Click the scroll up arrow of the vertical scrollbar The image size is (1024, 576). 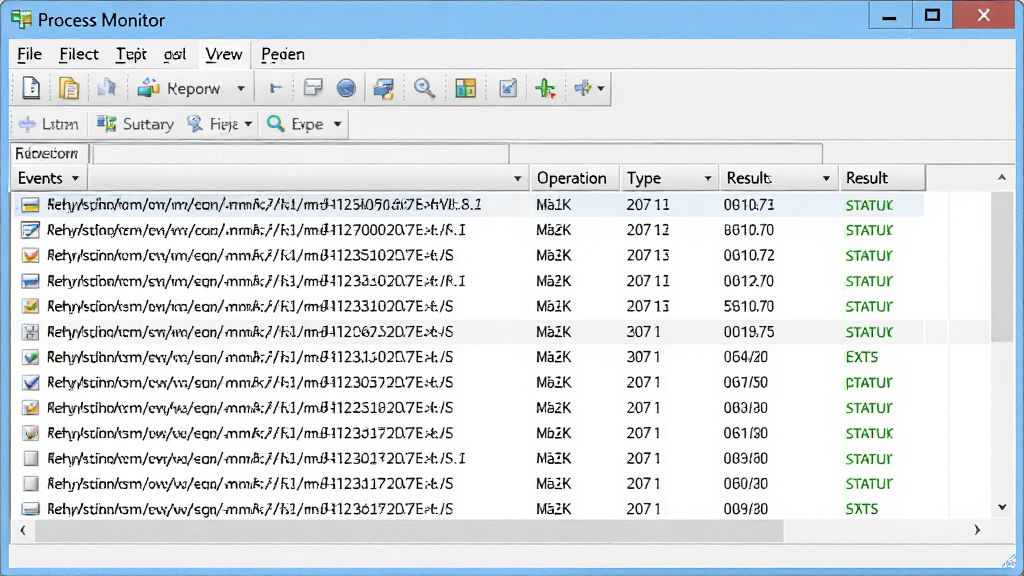point(1002,178)
